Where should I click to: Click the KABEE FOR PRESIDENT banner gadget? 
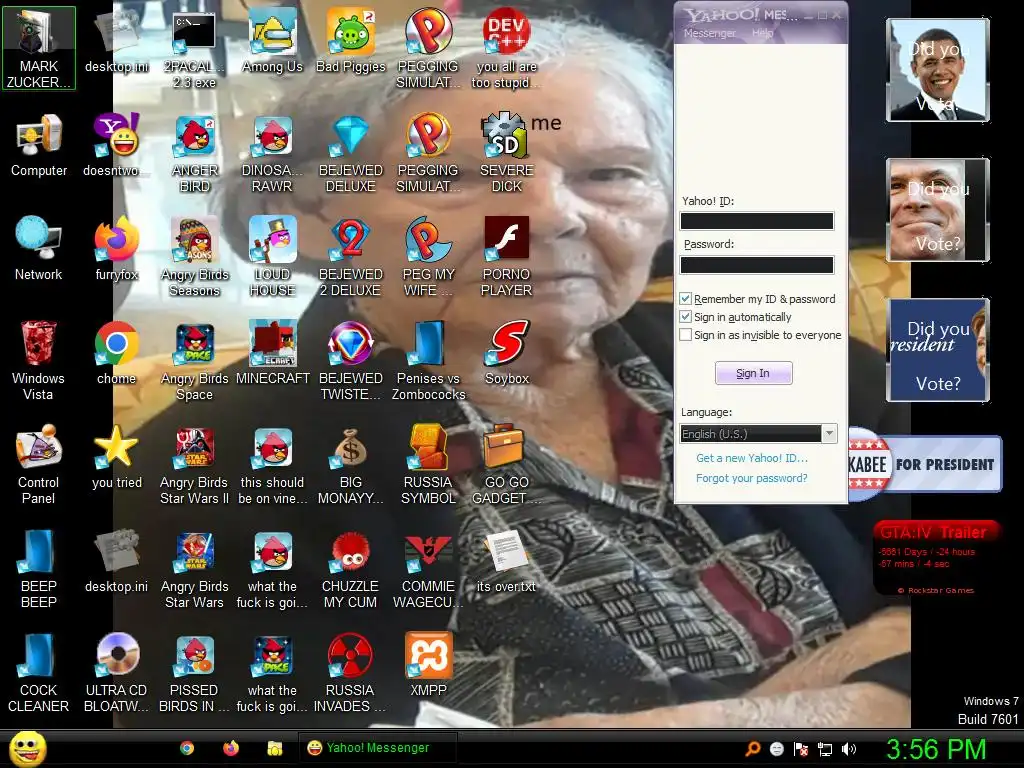coord(925,464)
